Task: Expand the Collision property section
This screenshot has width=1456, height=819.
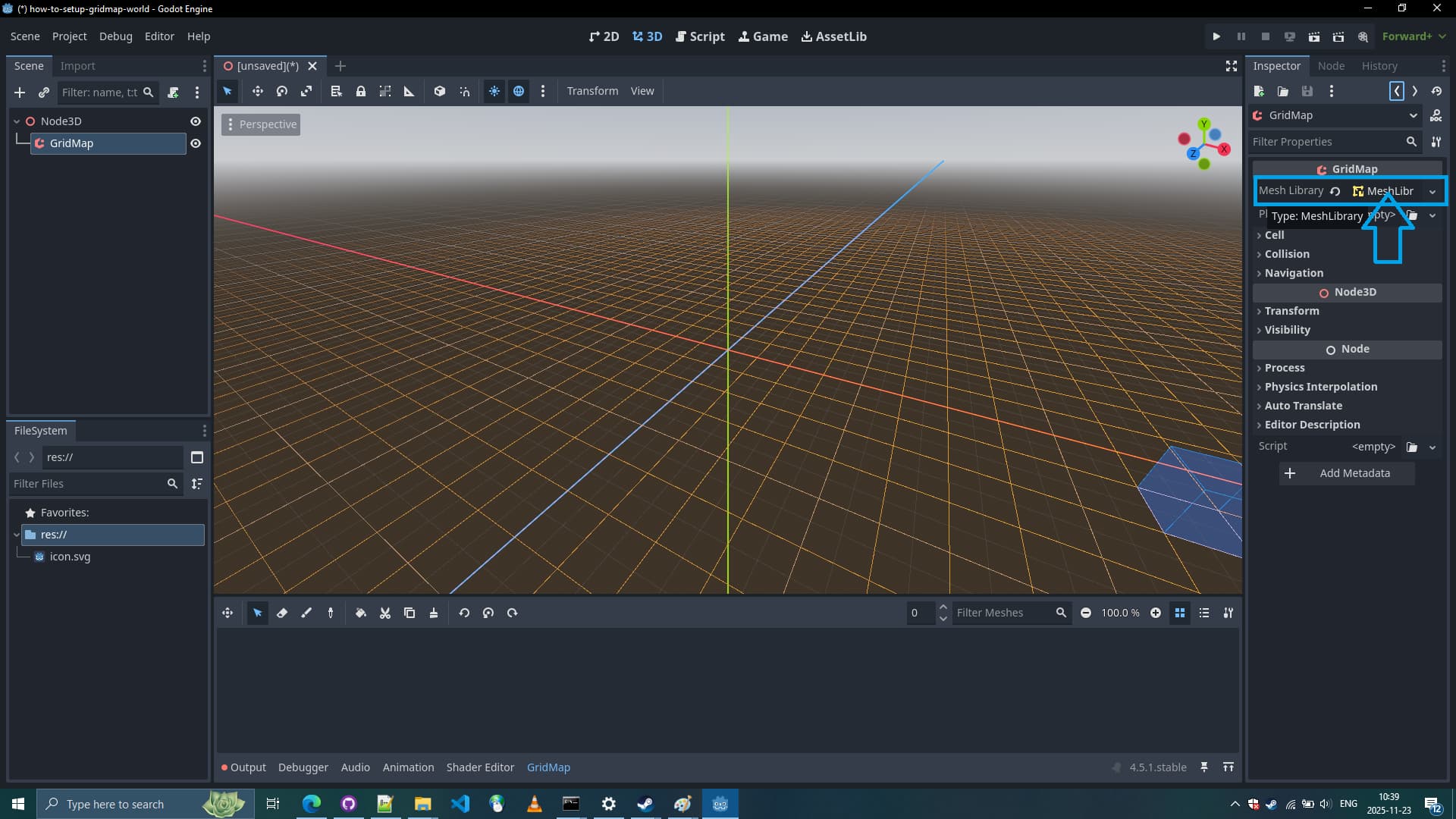Action: pos(1286,254)
